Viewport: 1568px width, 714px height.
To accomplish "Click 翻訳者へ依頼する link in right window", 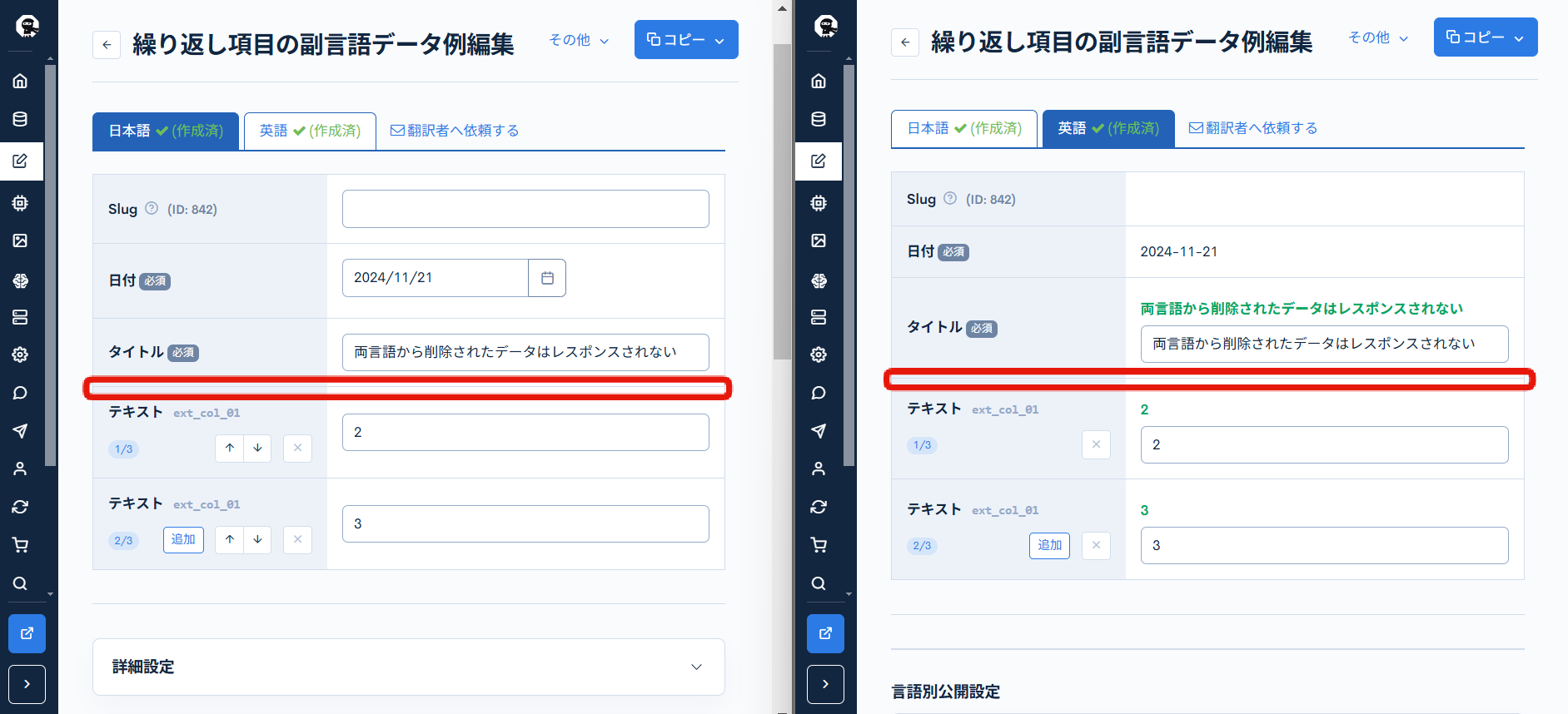I will click(x=1253, y=128).
